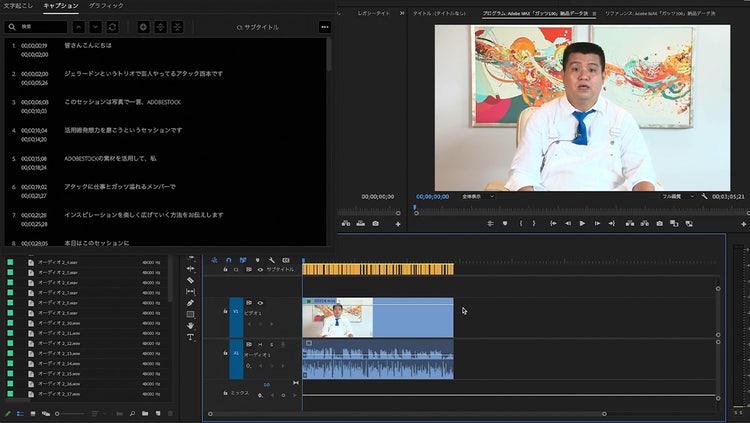The image size is (750, 423).
Task: Open captions panel three-dot options menu
Action: click(325, 27)
